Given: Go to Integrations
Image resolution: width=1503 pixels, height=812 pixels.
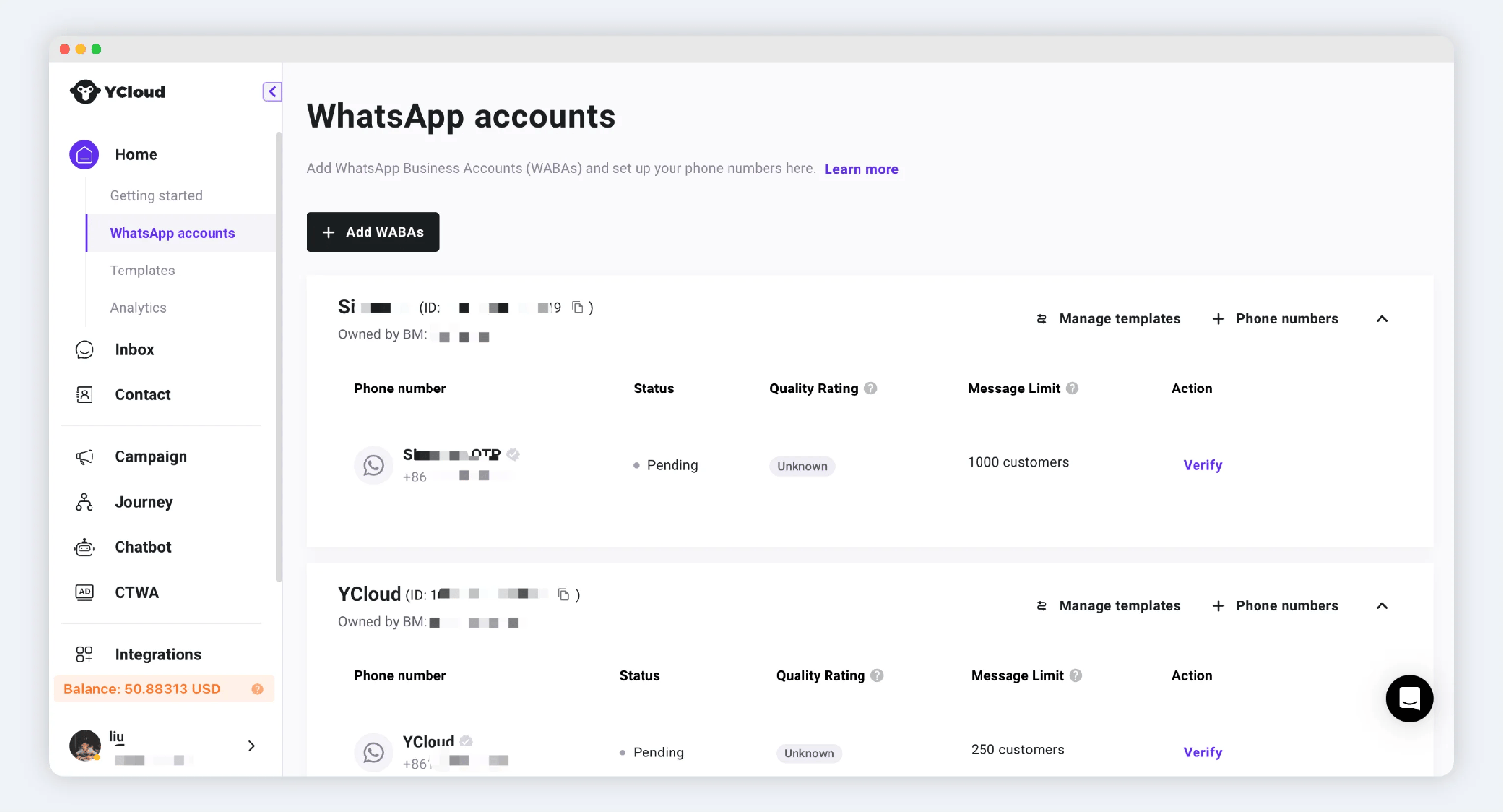Looking at the screenshot, I should coord(157,655).
